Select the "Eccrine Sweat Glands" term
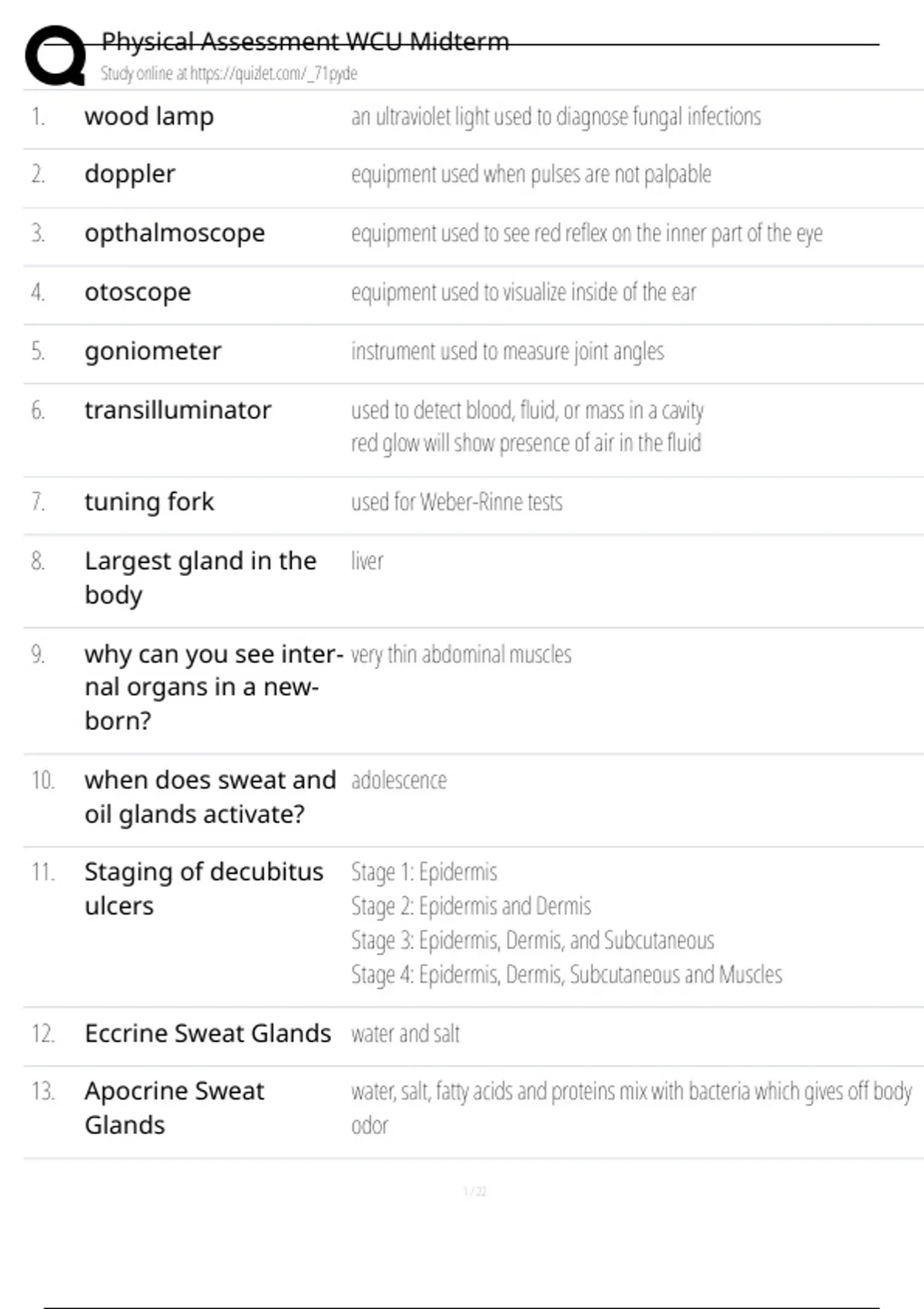The height and width of the screenshot is (1309, 924). (x=208, y=1033)
